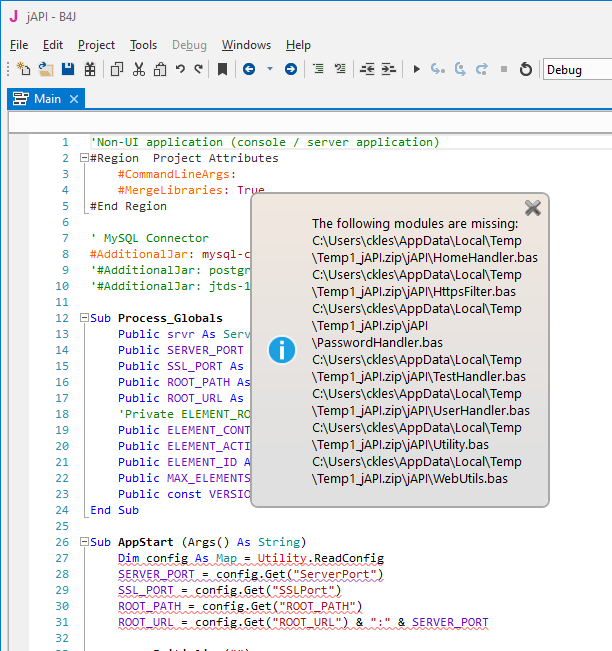The image size is (612, 651).
Task: Collapse the Sub AppStart block
Action: pyautogui.click(x=83, y=542)
